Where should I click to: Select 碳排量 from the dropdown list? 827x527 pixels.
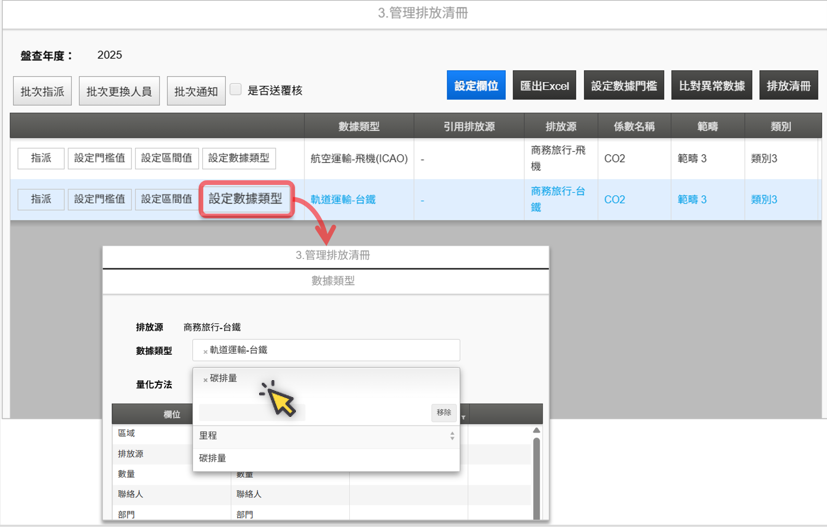(x=213, y=458)
